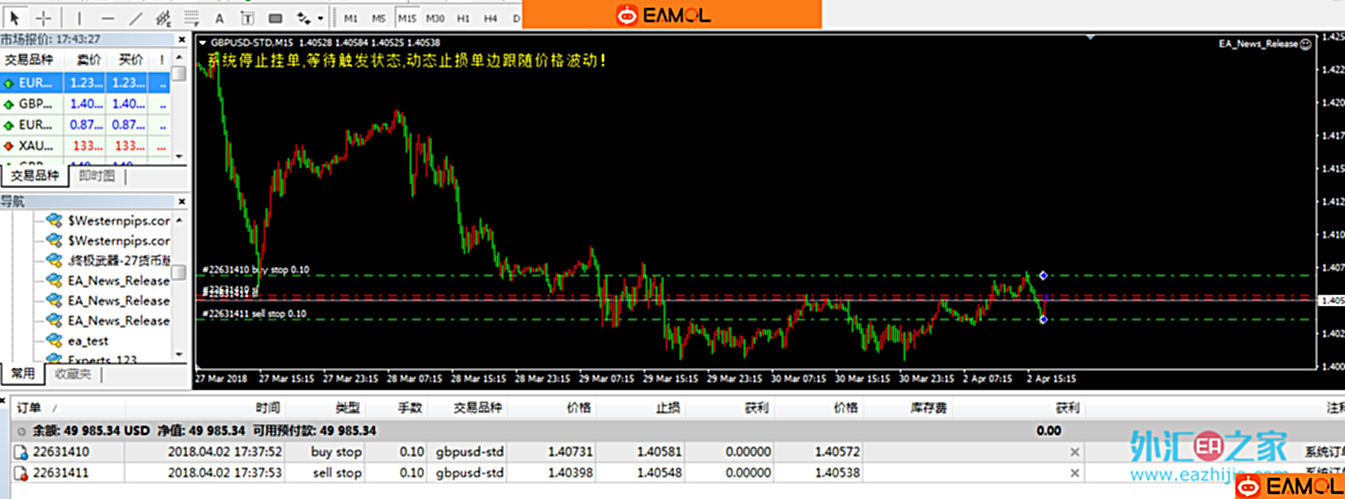Select the text label tool

pyautogui.click(x=247, y=18)
